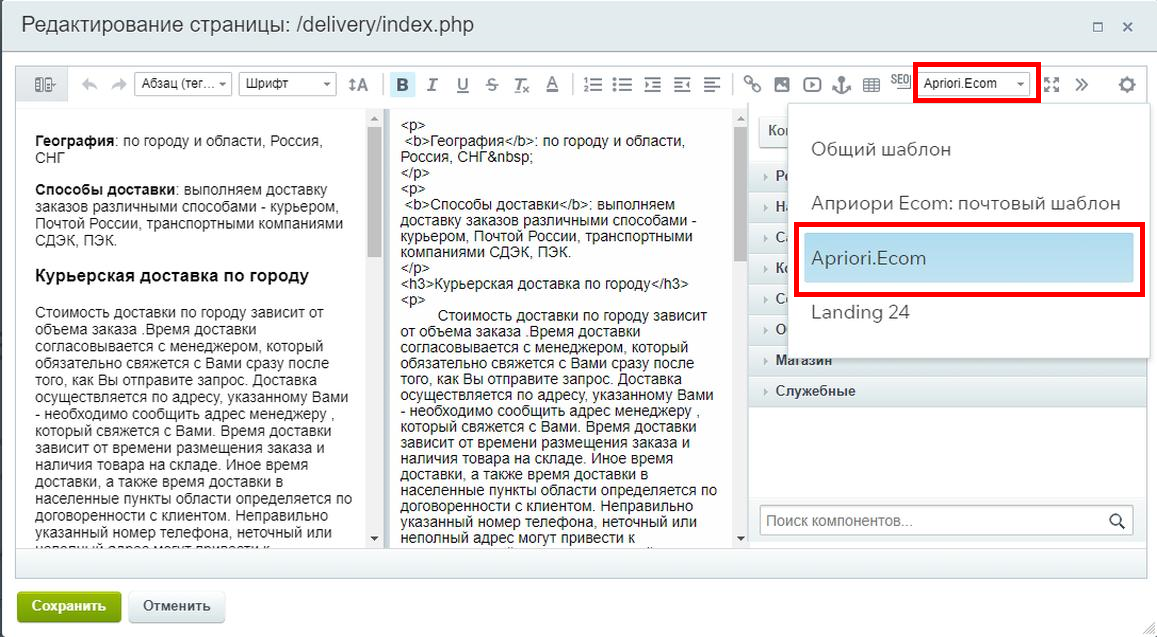This screenshot has width=1157, height=637.
Task: Select Общий шаблон from the list
Action: coord(881,150)
